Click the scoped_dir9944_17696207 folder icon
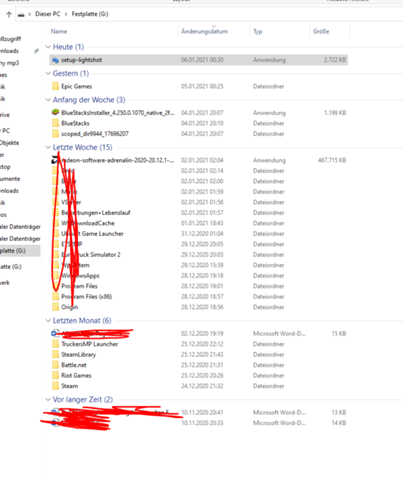This screenshot has width=403, height=480. click(55, 134)
